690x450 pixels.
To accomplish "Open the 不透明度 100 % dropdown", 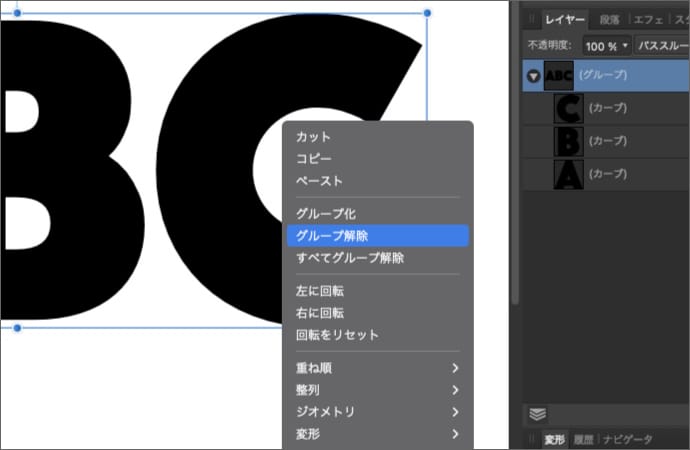I will (607, 46).
